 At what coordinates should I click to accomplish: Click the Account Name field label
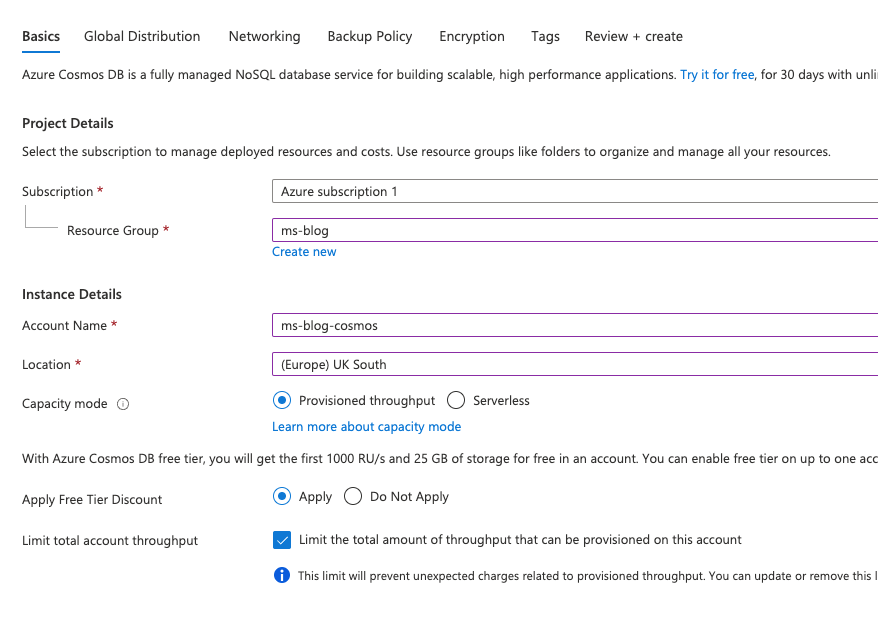pos(64,326)
